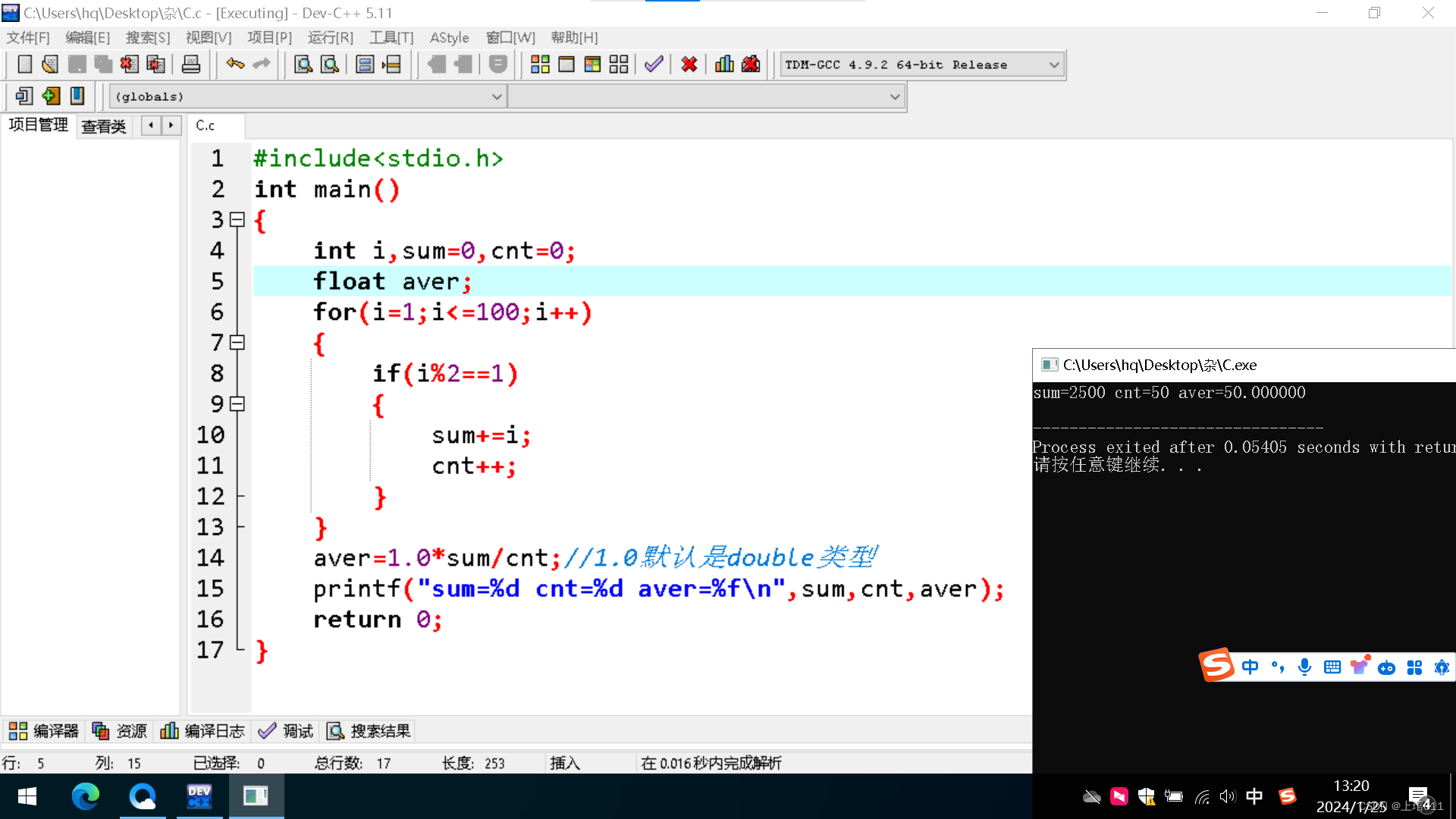Screen dimensions: 1456x819
Task: Create a new source file from the toolbar
Action: [x=24, y=64]
